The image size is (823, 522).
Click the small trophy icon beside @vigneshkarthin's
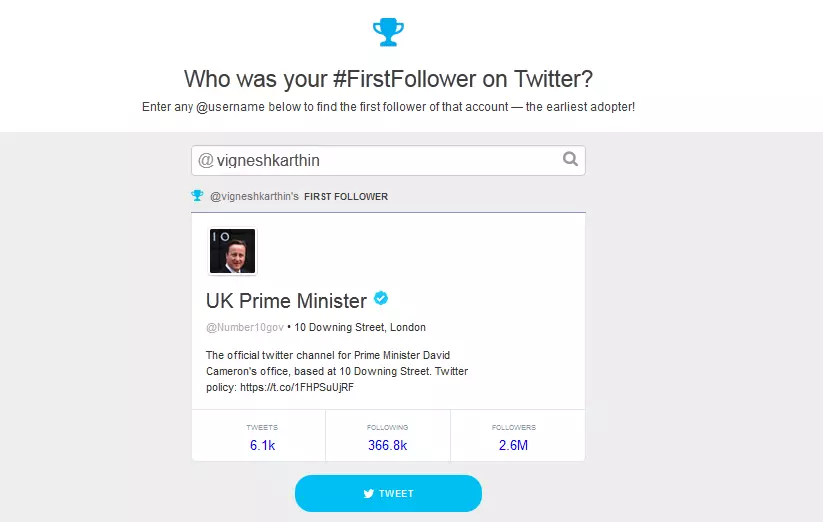point(197,196)
